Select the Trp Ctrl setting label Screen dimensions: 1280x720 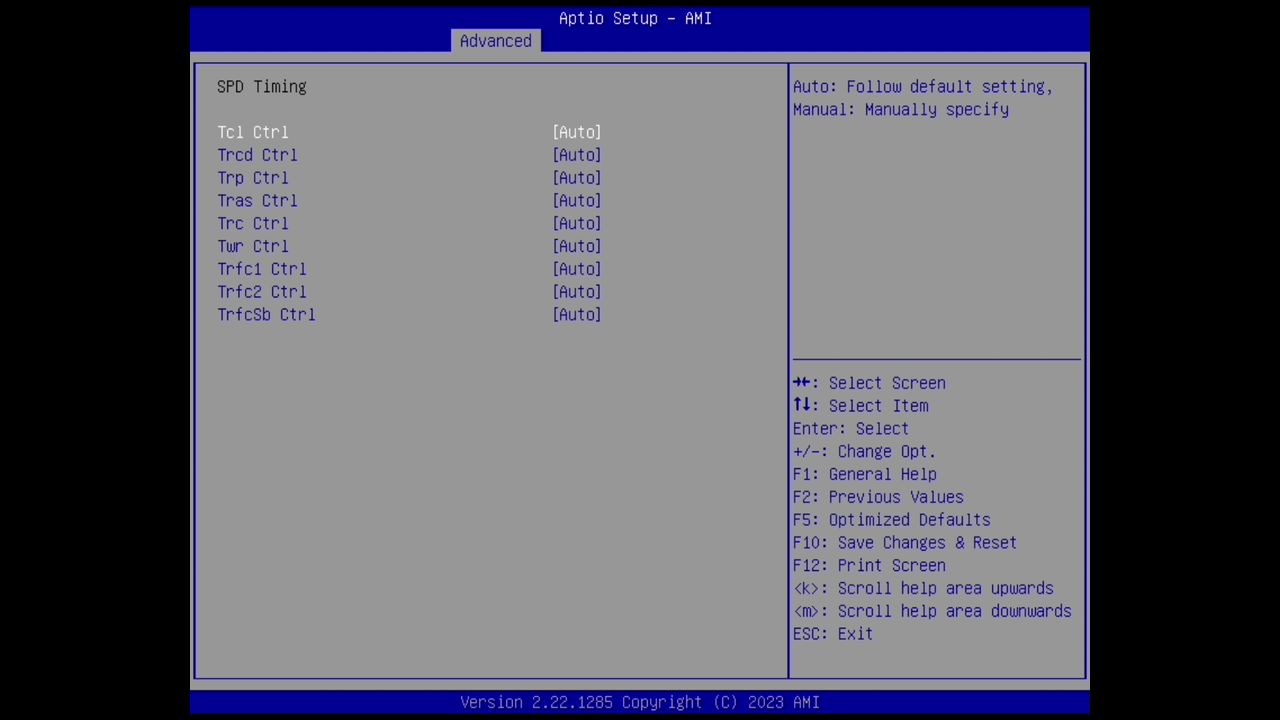point(253,178)
